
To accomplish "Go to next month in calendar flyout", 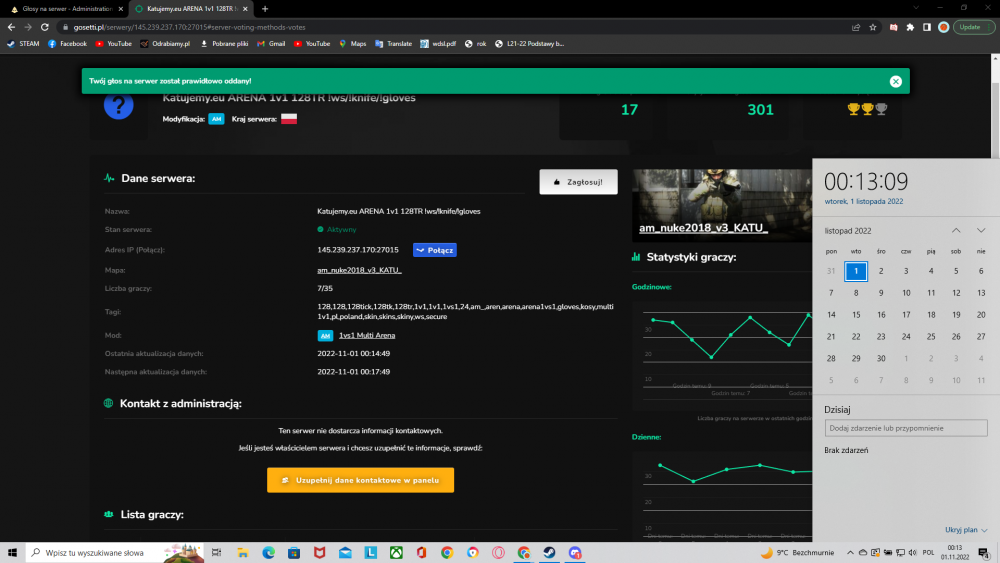I will pyautogui.click(x=981, y=231).
